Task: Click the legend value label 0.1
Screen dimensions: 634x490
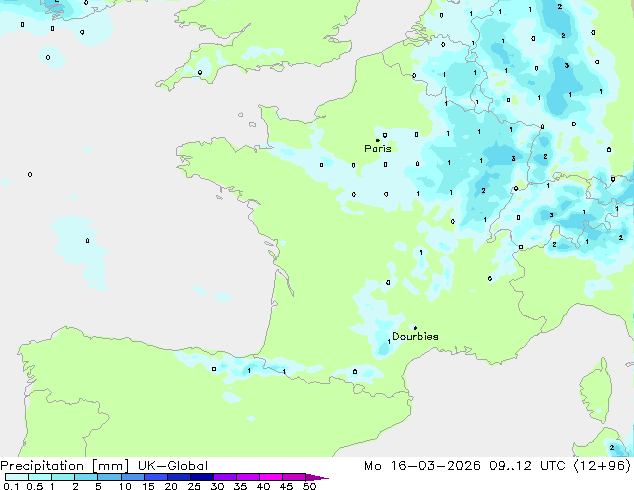Action: pyautogui.click(x=11, y=486)
